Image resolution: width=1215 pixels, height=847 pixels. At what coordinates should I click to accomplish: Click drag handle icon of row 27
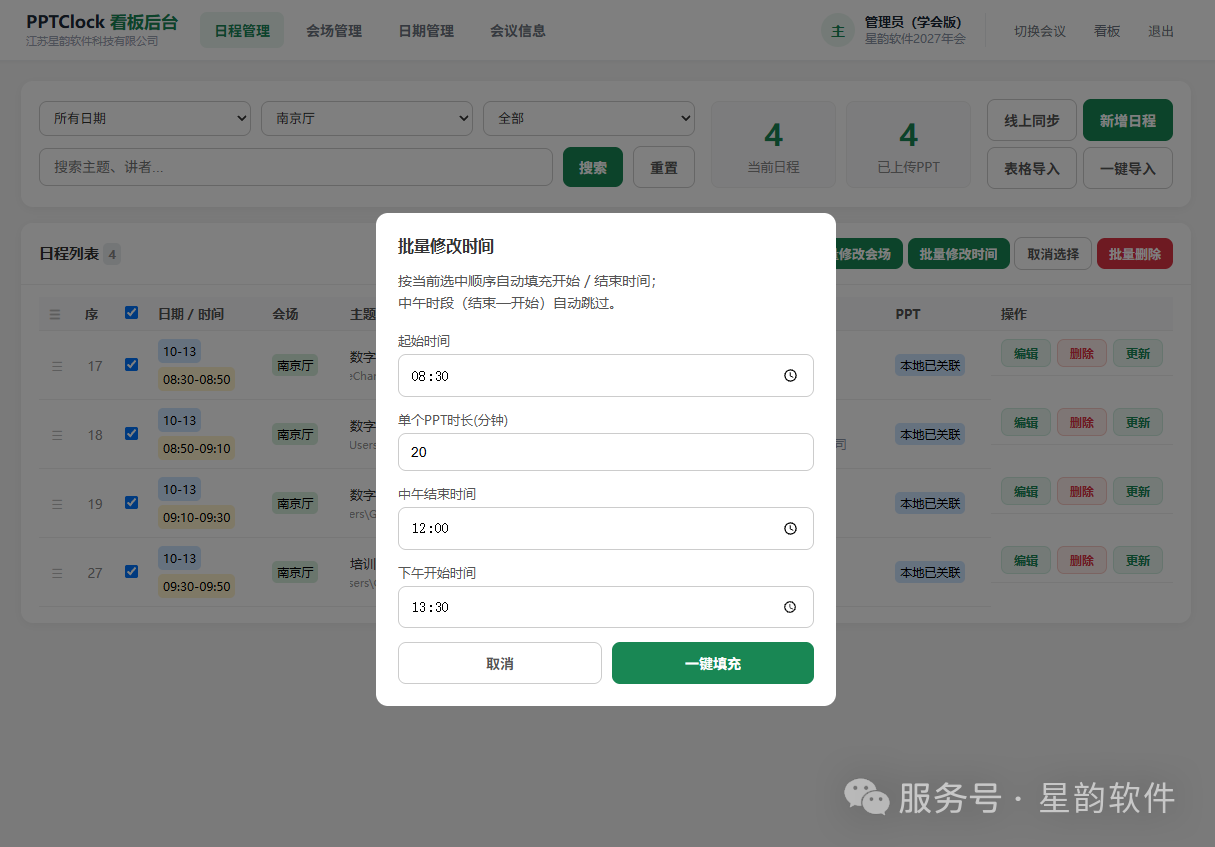[x=57, y=573]
